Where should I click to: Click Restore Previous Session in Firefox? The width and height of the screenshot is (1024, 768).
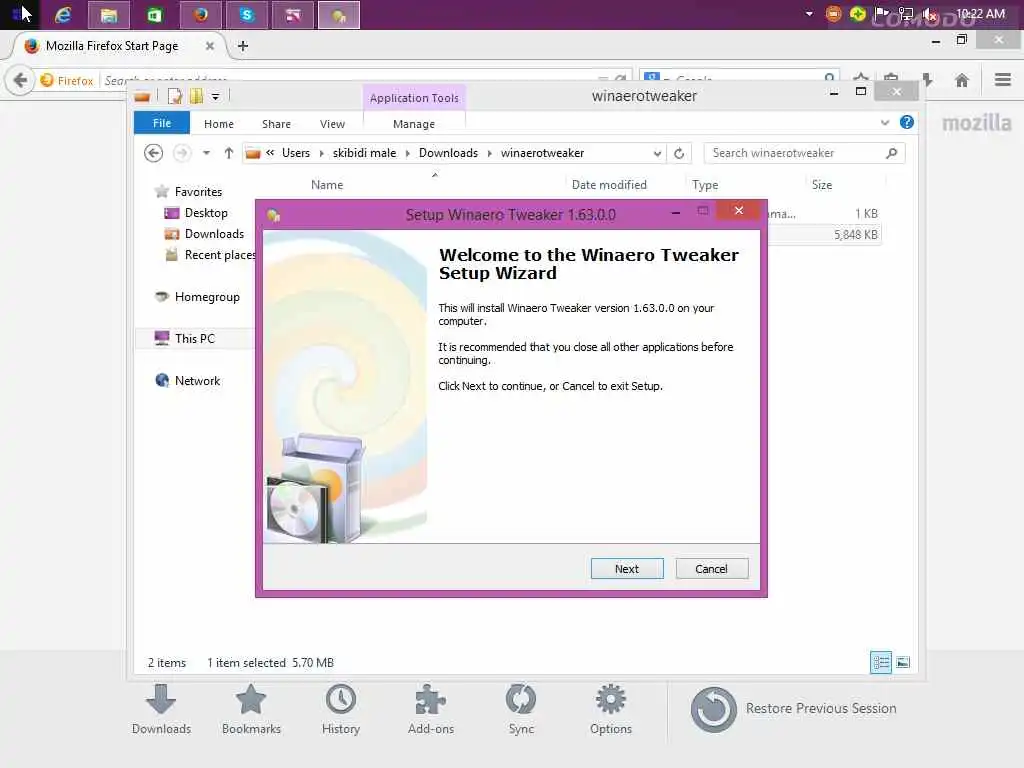(x=793, y=709)
